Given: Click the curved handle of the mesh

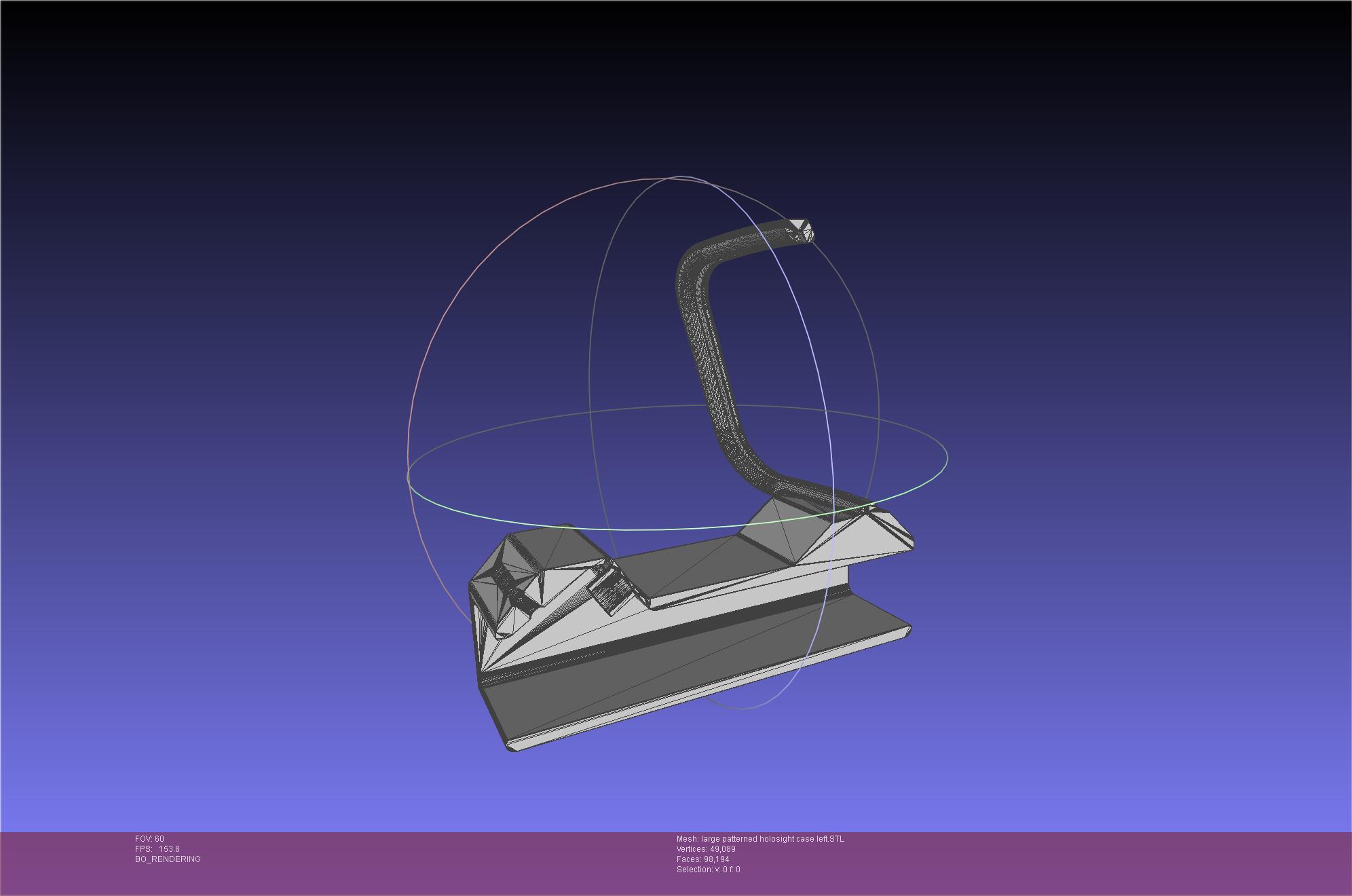Looking at the screenshot, I should pyautogui.click(x=709, y=360).
